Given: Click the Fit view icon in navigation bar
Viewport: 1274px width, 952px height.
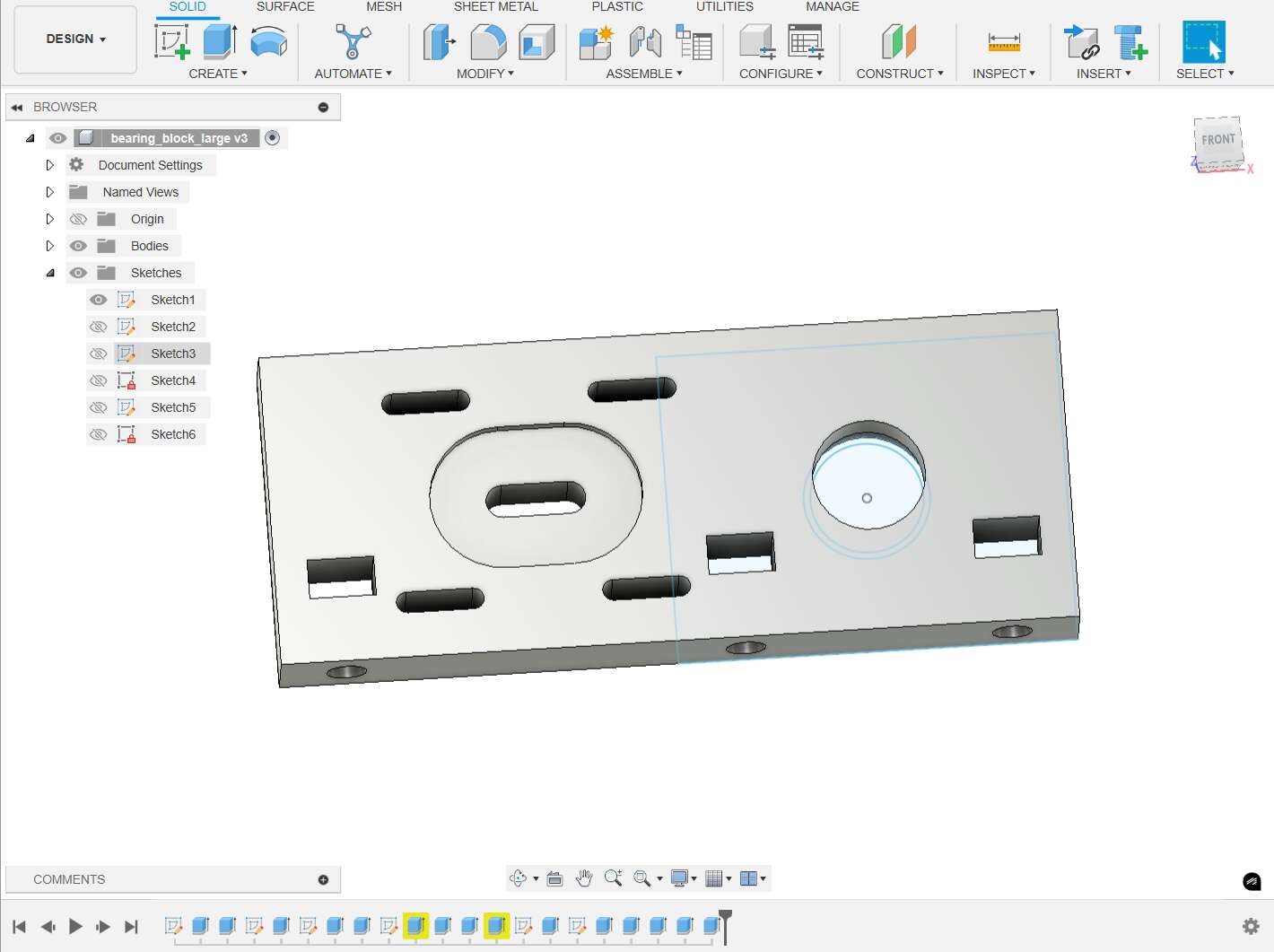Looking at the screenshot, I should (640, 878).
